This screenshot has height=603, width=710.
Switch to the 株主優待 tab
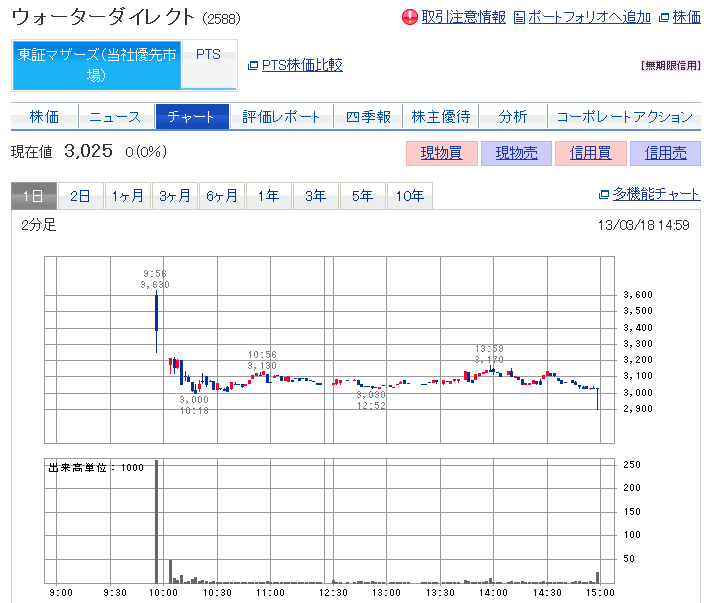[x=441, y=117]
